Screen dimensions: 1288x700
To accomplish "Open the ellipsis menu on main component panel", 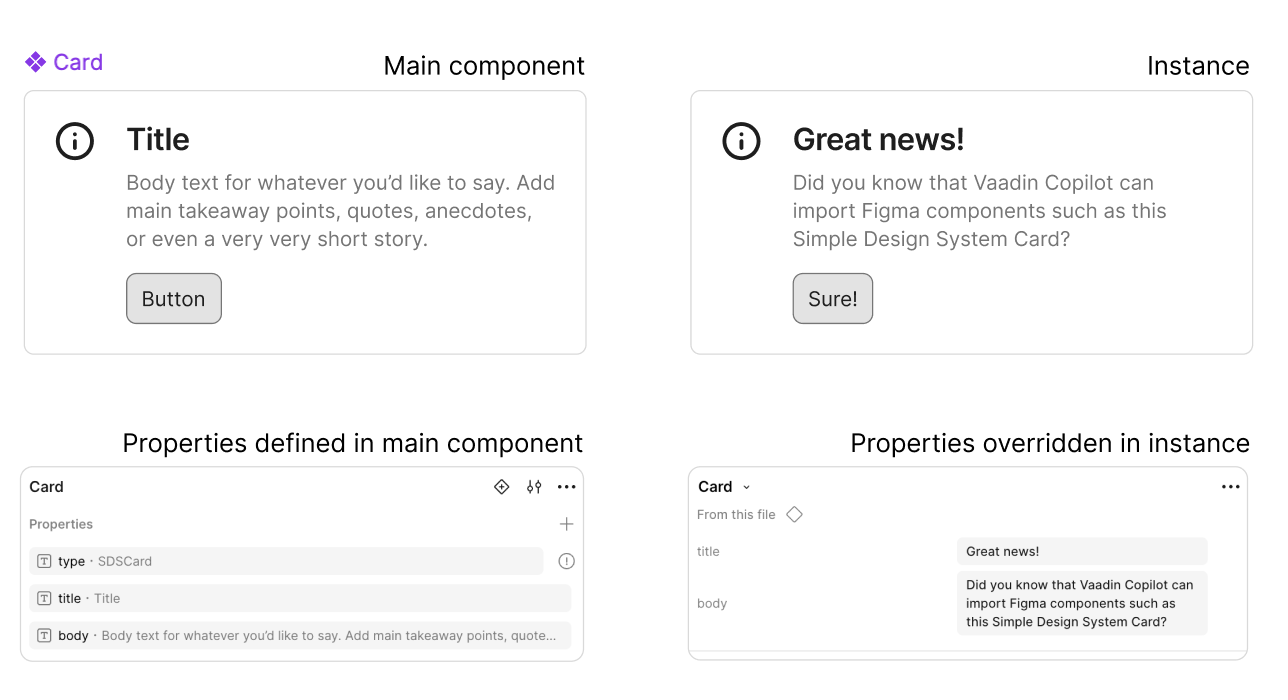I will click(567, 487).
